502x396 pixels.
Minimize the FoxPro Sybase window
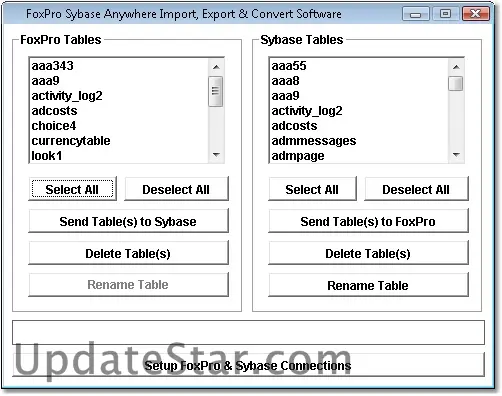click(x=415, y=14)
